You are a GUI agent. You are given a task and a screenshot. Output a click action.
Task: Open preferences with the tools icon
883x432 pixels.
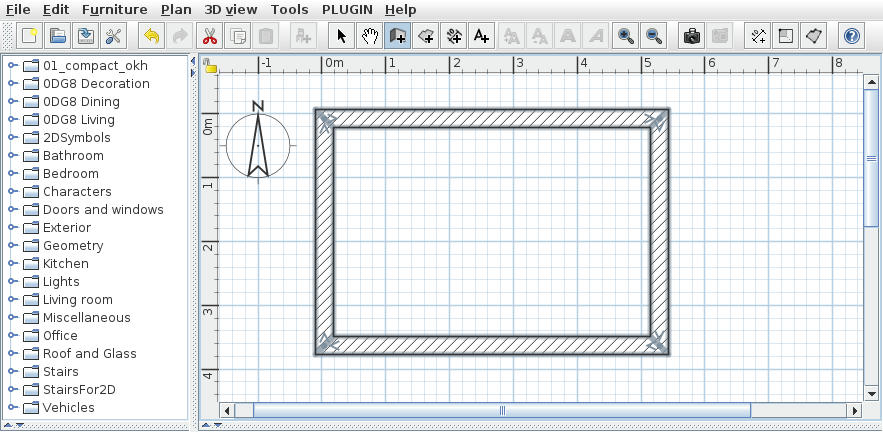(114, 37)
